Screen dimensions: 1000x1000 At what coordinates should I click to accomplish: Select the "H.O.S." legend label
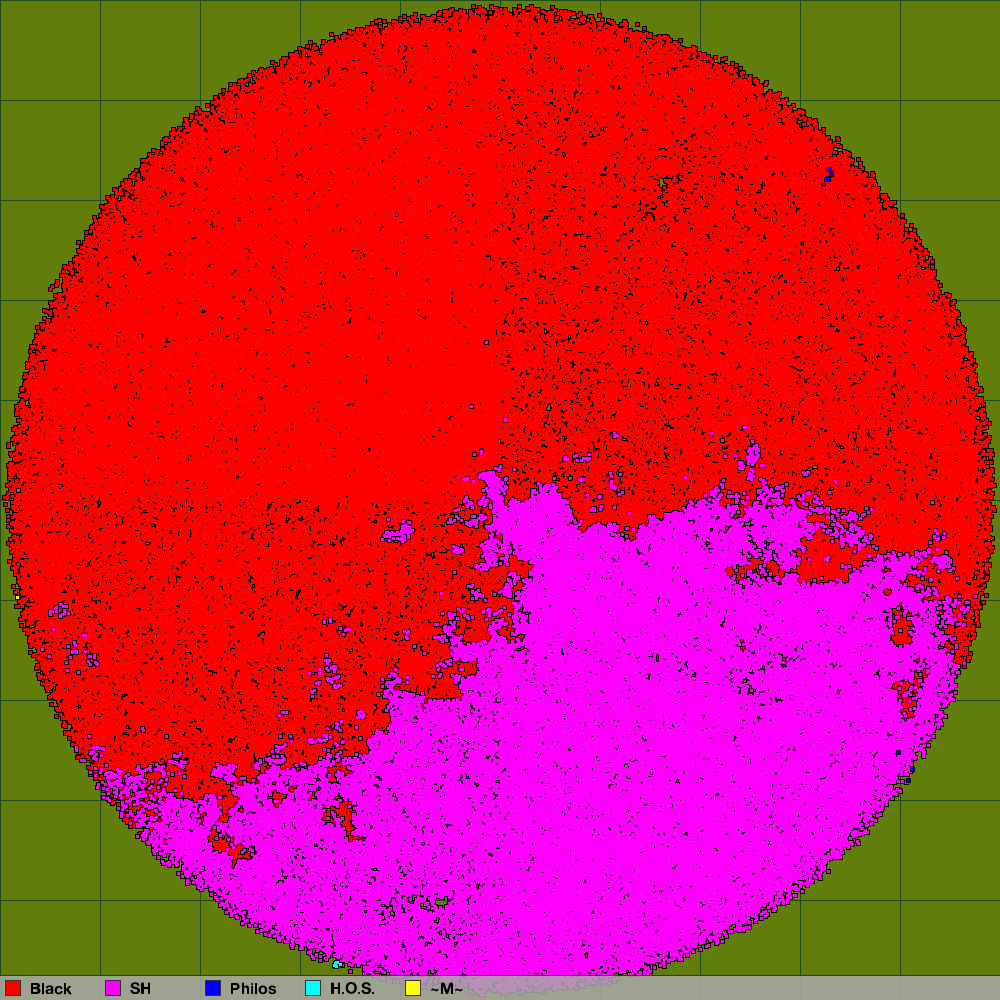click(352, 989)
